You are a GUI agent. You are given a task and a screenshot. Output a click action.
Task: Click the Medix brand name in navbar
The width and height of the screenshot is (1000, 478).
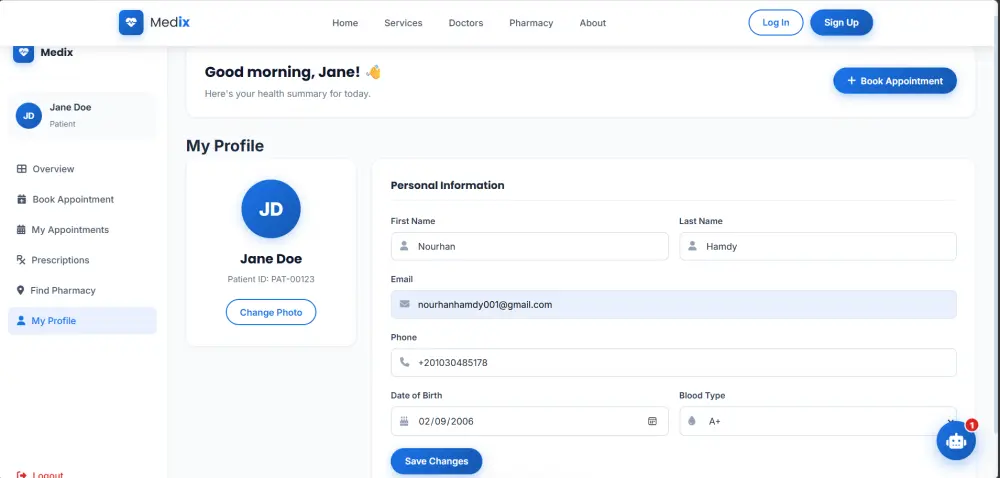(170, 22)
